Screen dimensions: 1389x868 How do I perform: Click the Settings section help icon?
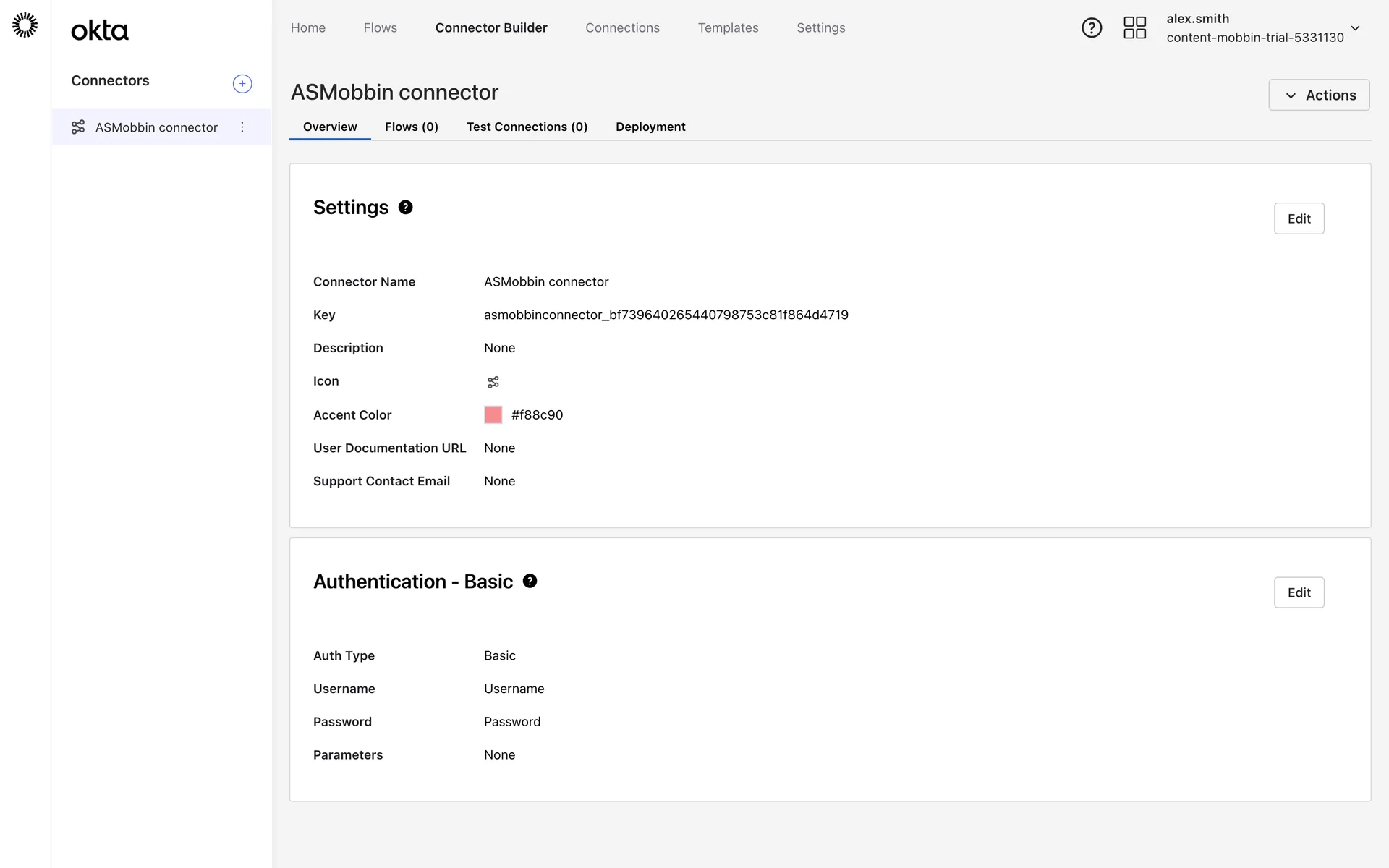click(x=406, y=208)
